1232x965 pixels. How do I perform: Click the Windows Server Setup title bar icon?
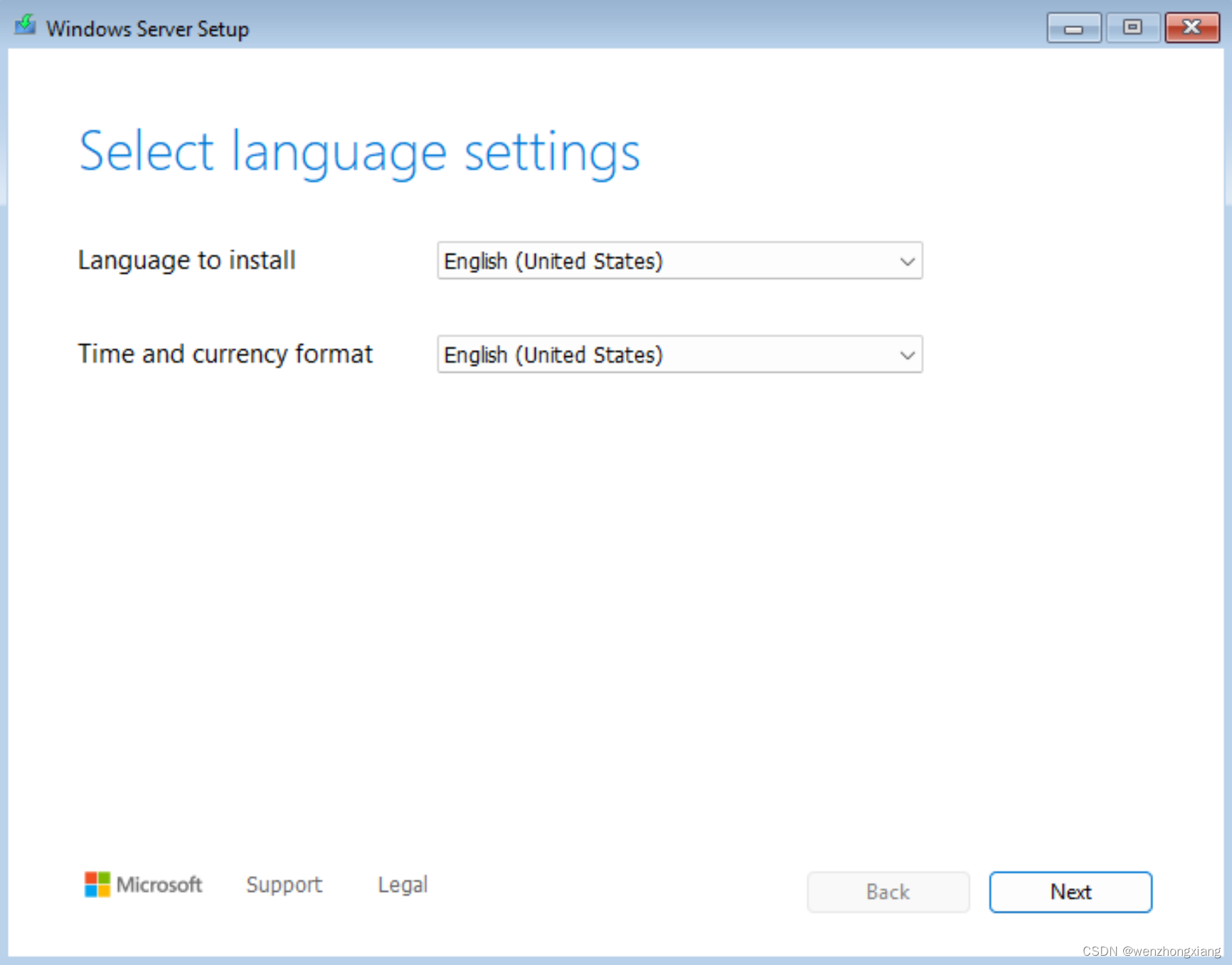26,26
